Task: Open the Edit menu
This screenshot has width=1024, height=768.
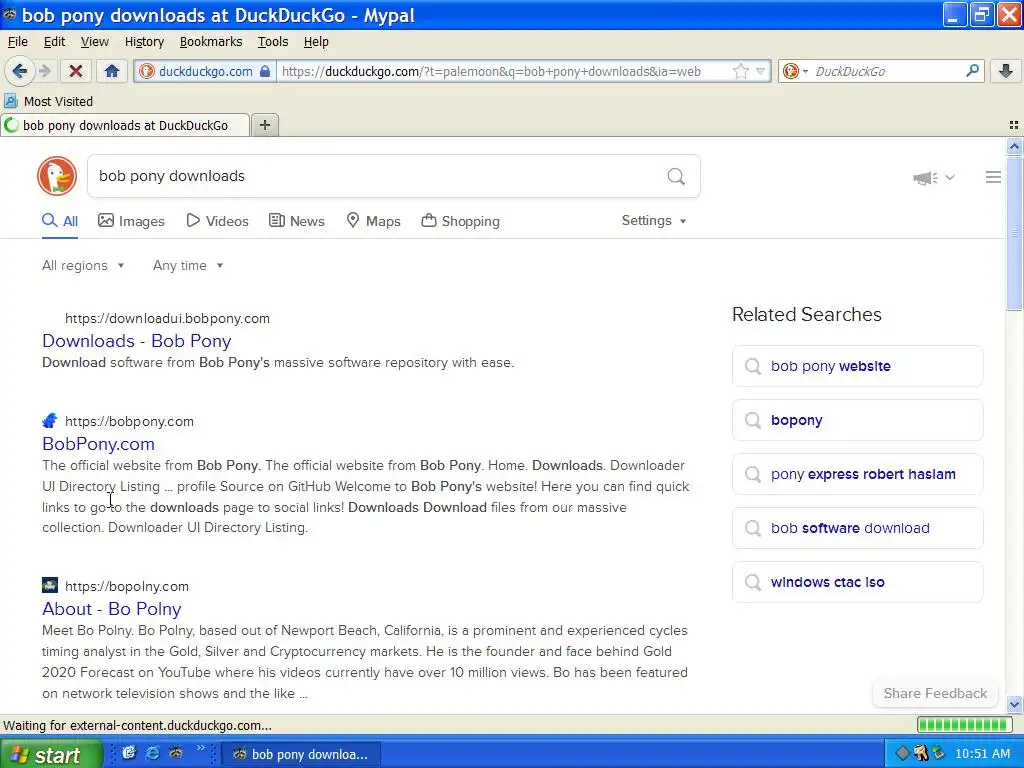Action: point(54,42)
